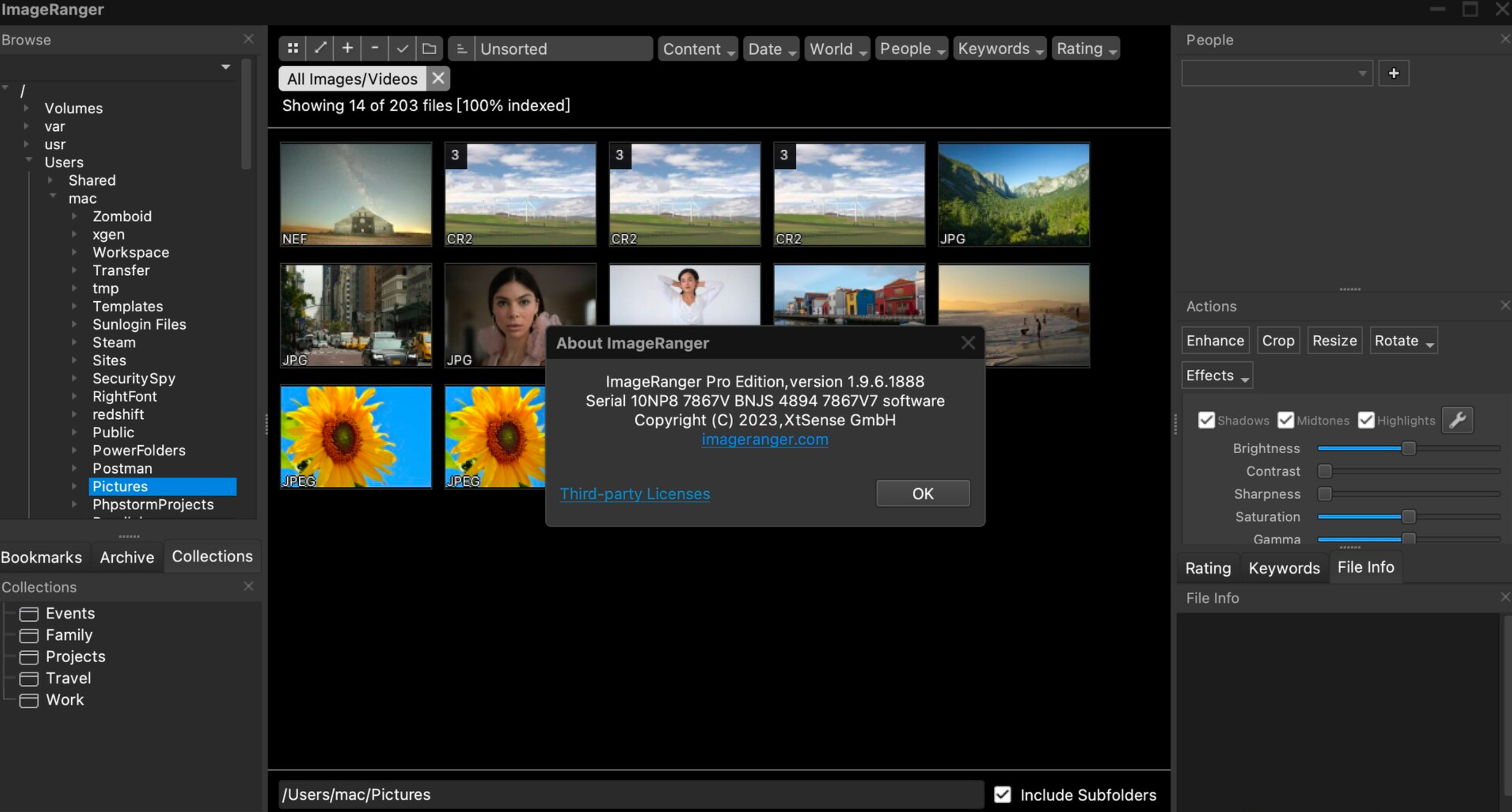Close the Collections panel
This screenshot has height=812, width=1512.
click(248, 586)
